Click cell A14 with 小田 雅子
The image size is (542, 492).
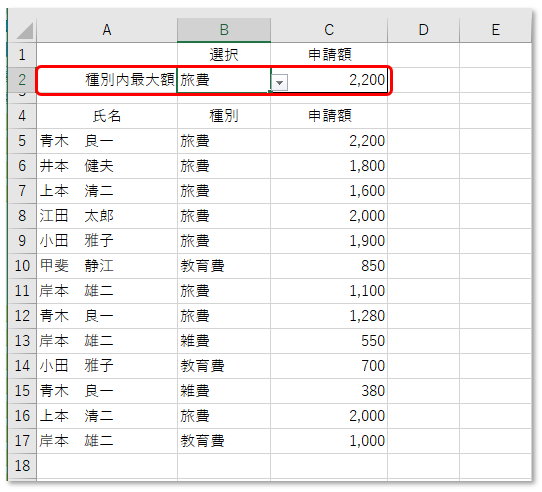click(x=107, y=366)
